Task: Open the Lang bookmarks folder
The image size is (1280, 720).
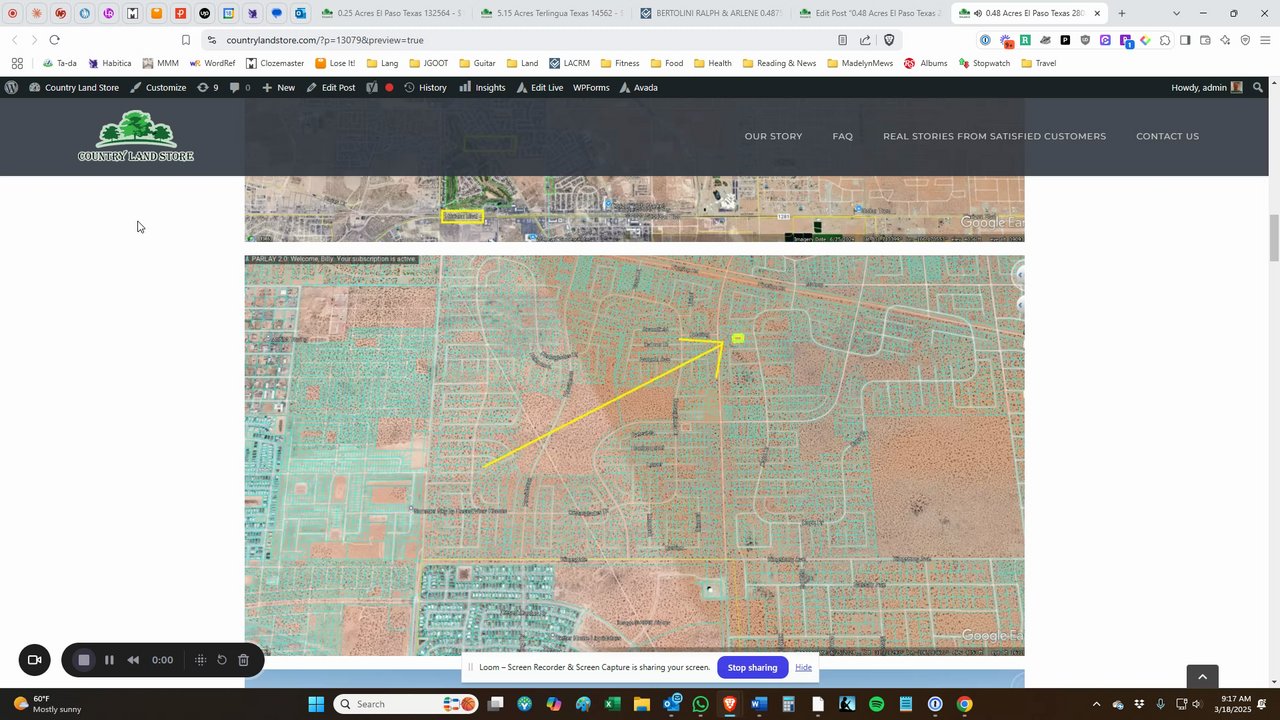Action: point(382,63)
